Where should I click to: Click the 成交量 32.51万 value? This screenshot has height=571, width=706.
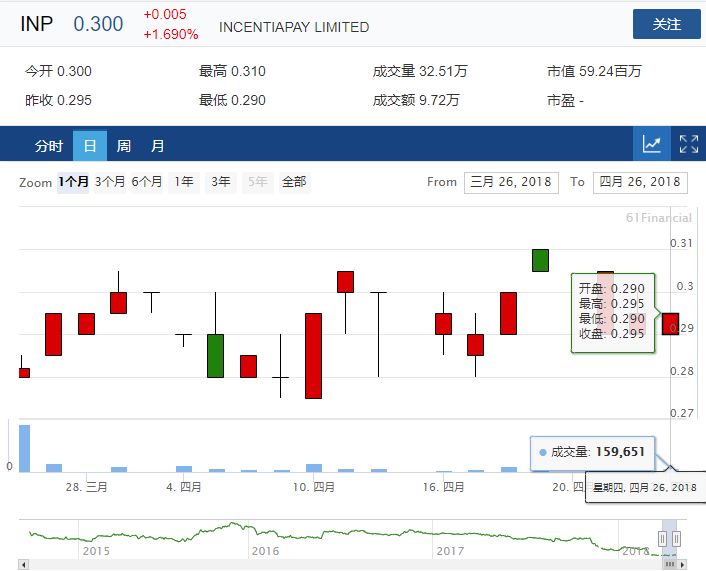[420, 71]
